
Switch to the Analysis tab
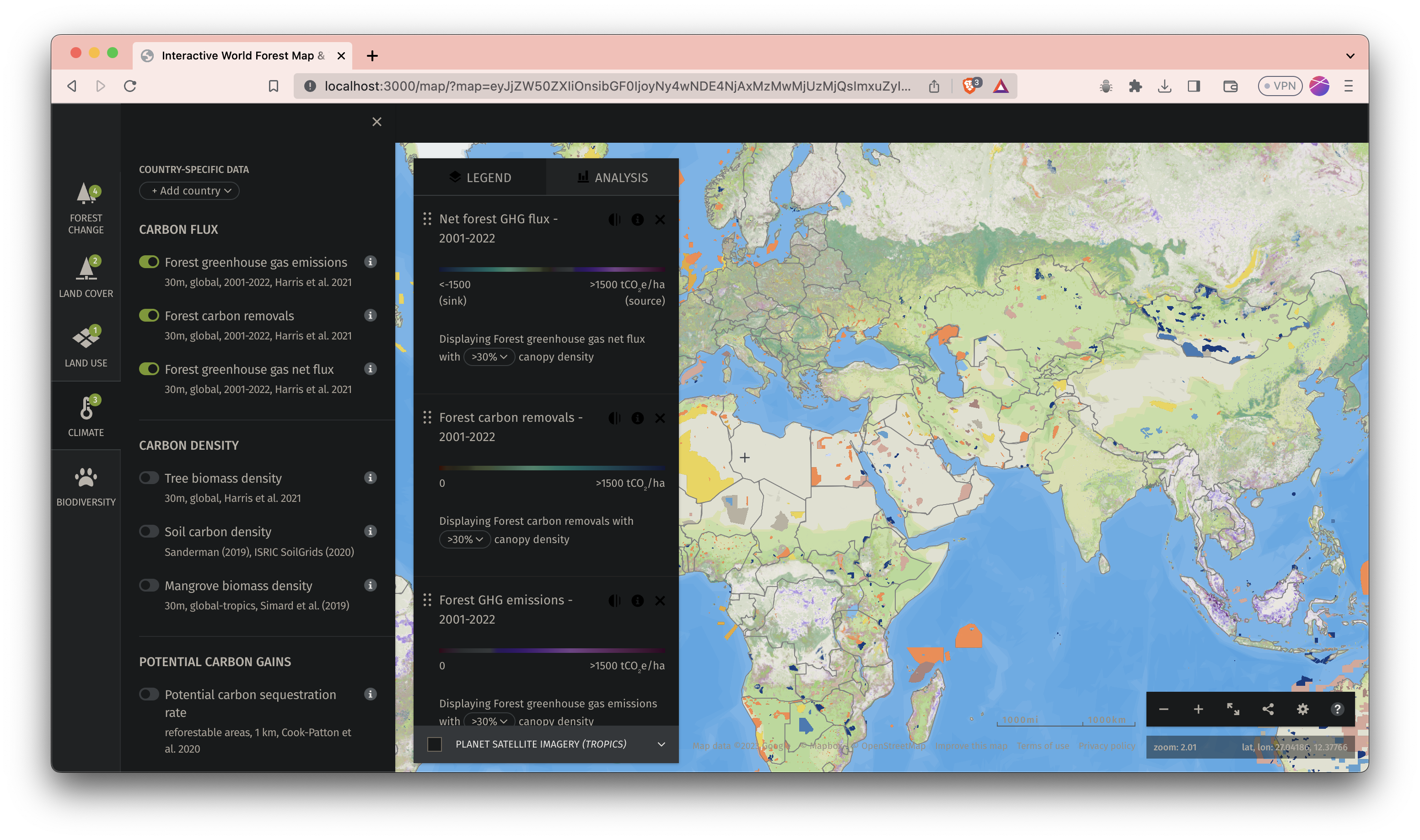point(613,178)
